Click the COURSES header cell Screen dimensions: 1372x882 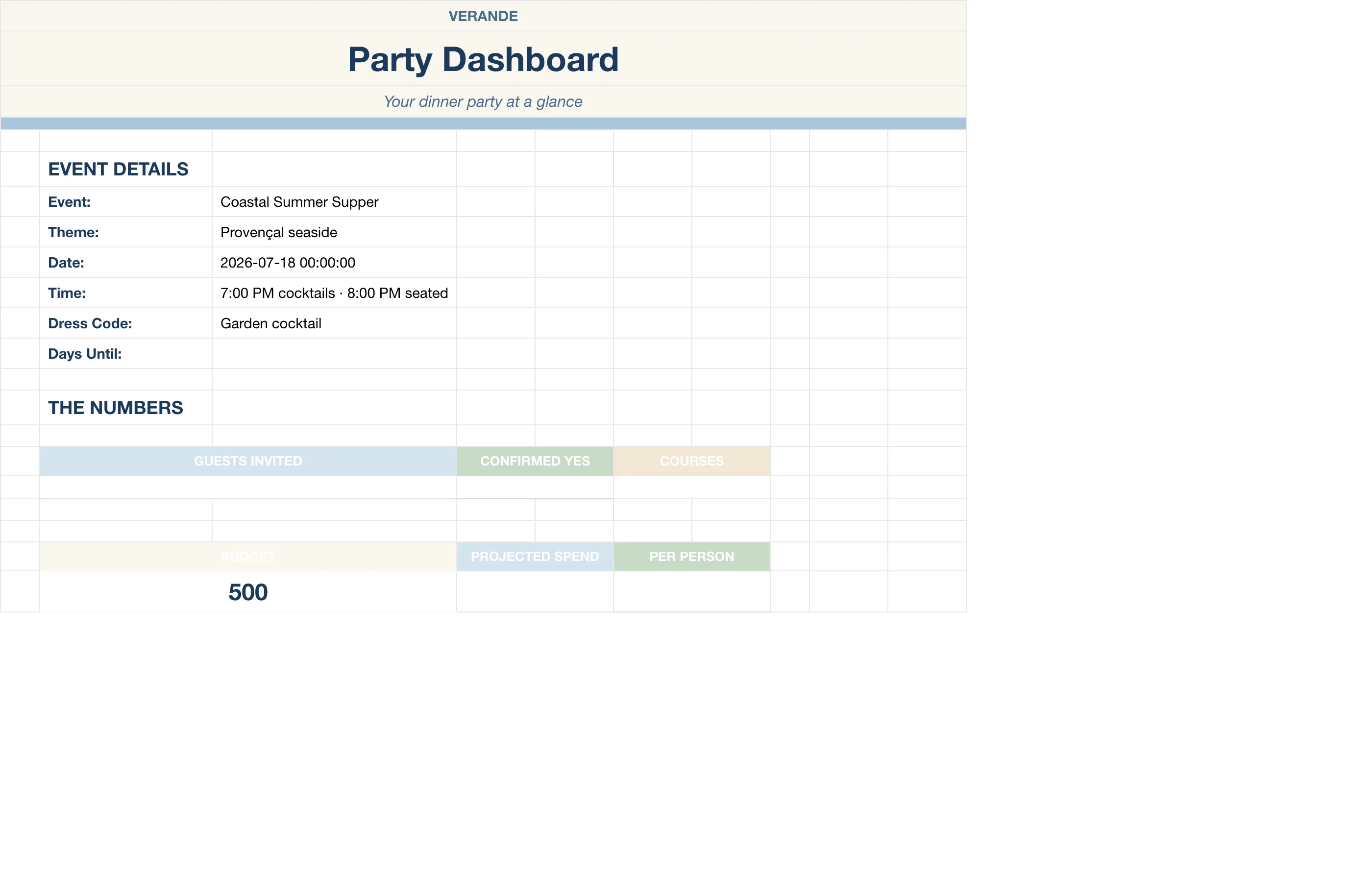pyautogui.click(x=692, y=461)
